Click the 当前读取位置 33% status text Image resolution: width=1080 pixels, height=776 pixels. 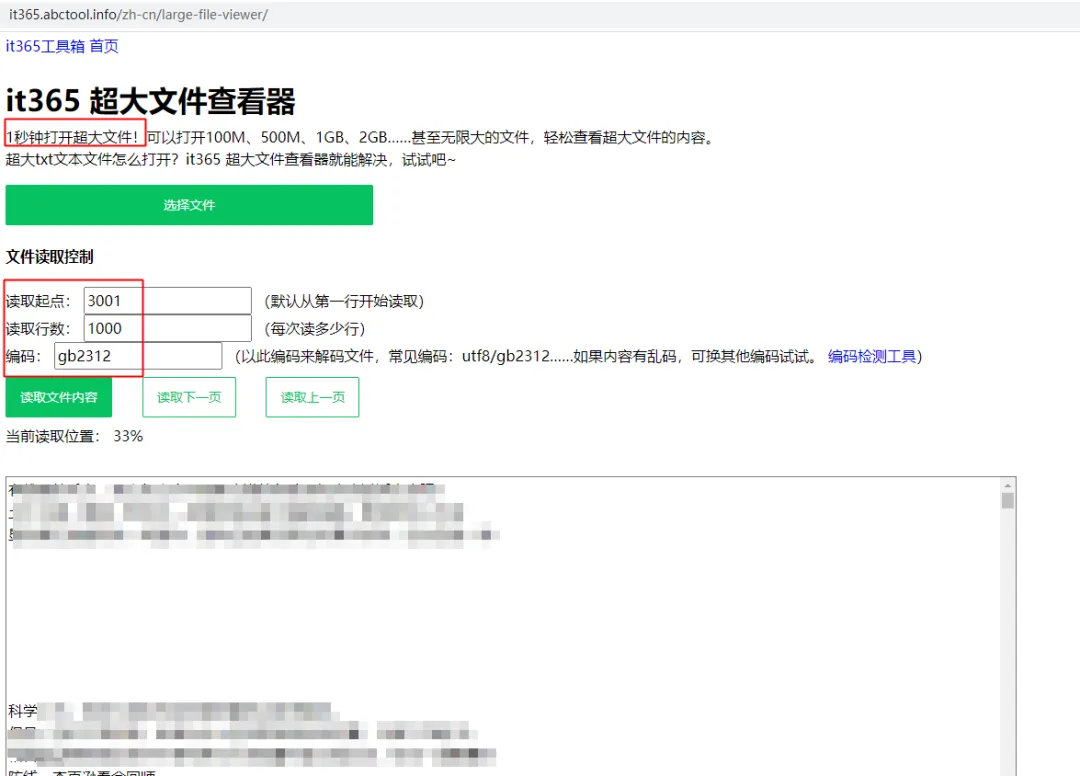coord(74,436)
